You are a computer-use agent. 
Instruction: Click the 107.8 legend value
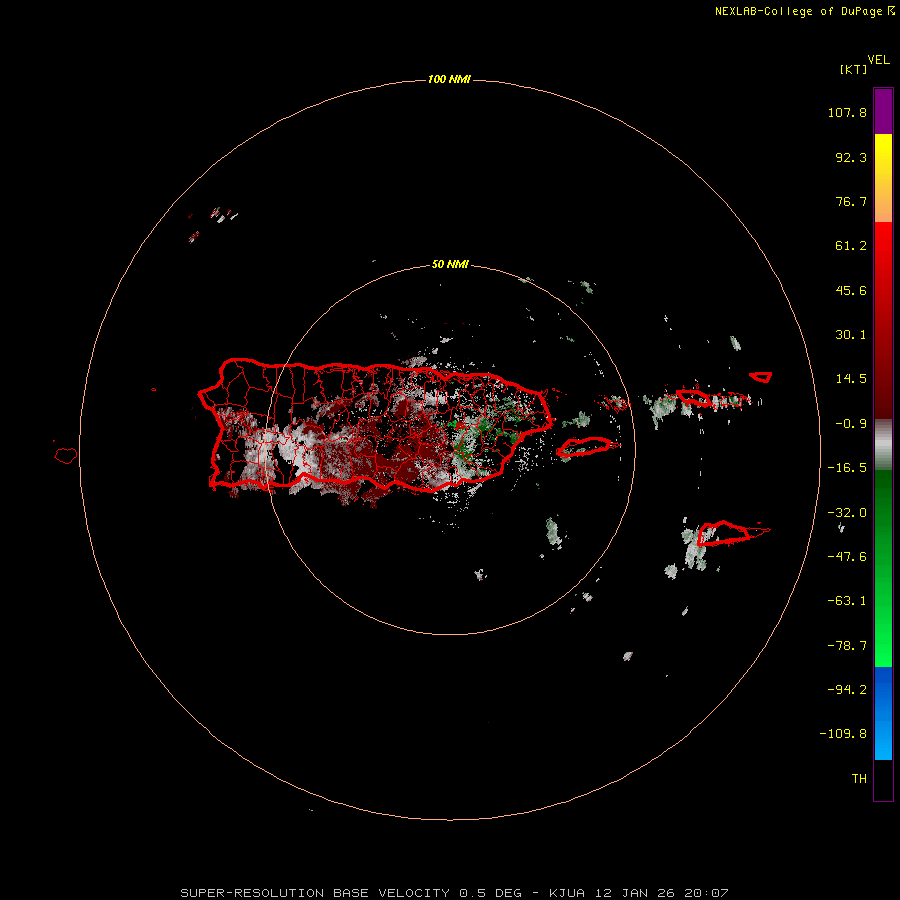tap(847, 112)
